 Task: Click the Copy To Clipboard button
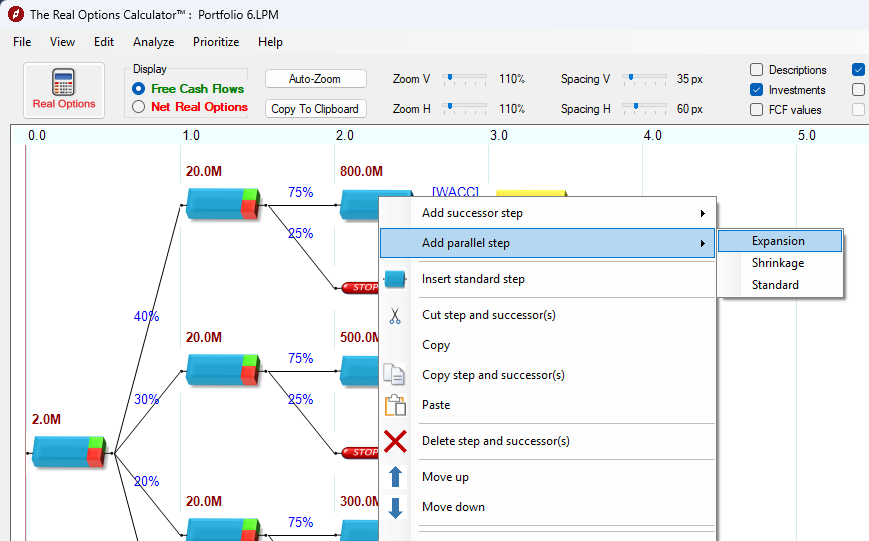[x=315, y=109]
